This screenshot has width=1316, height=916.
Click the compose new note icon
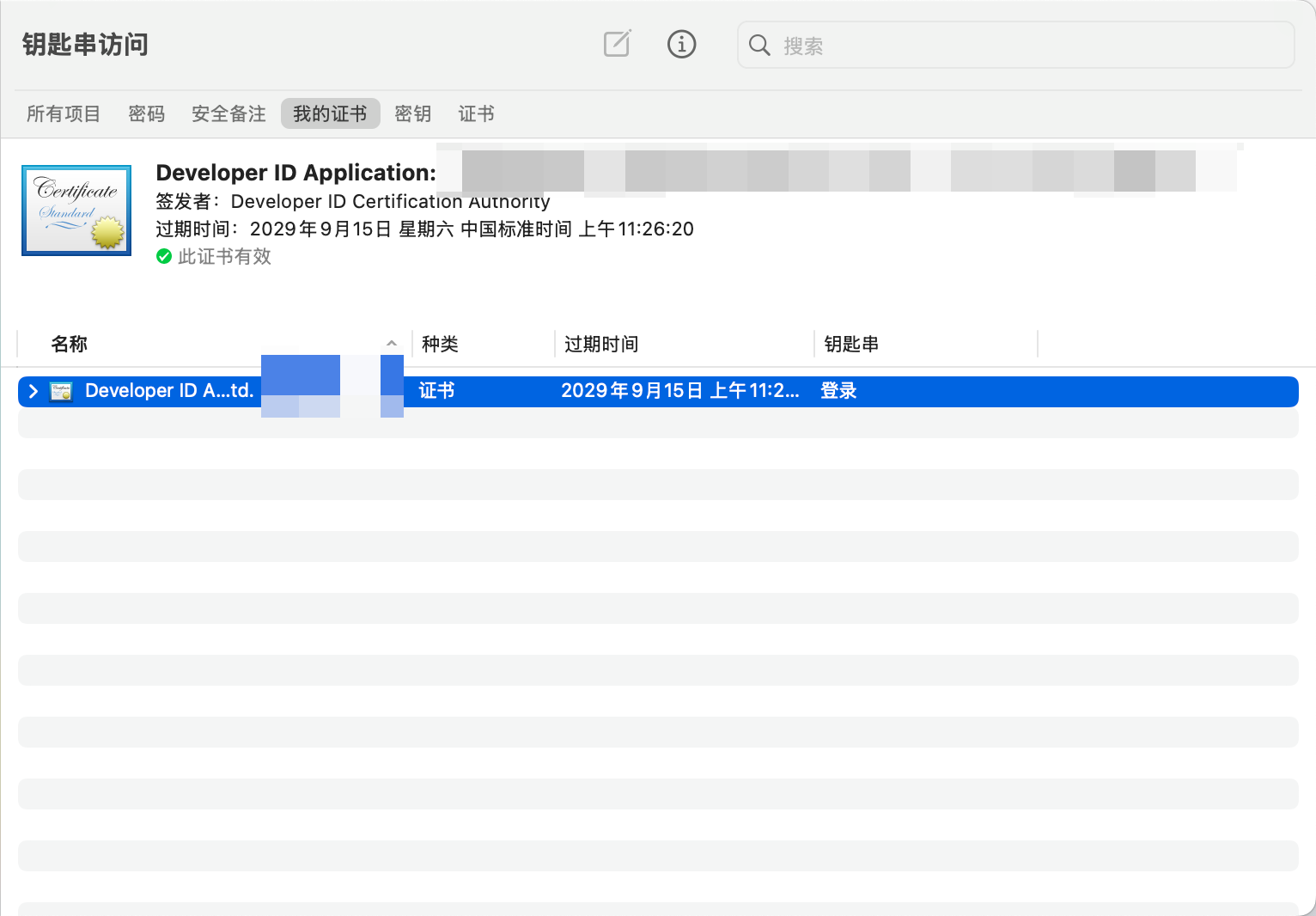[x=617, y=44]
